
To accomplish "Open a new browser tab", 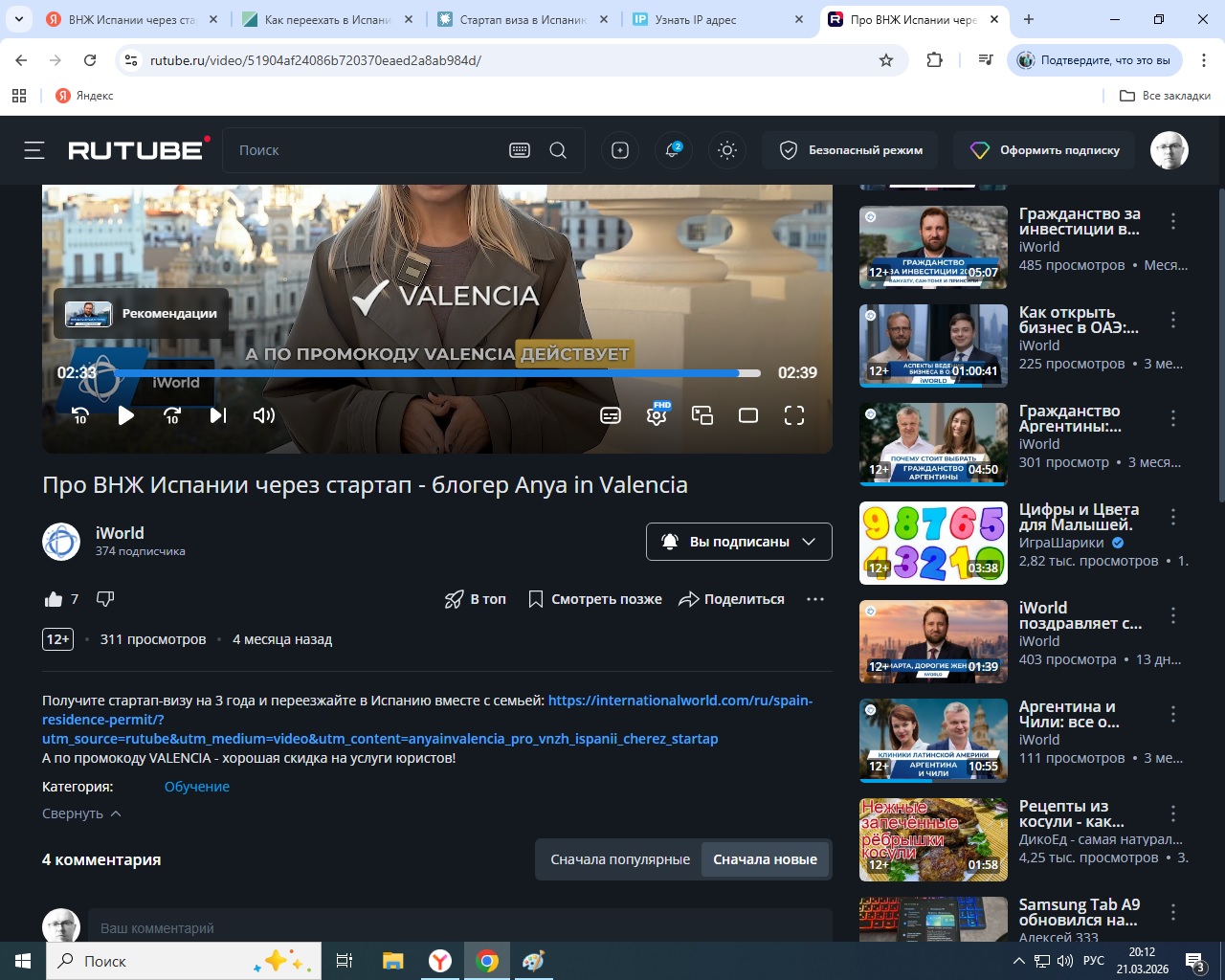I will pos(1029,19).
